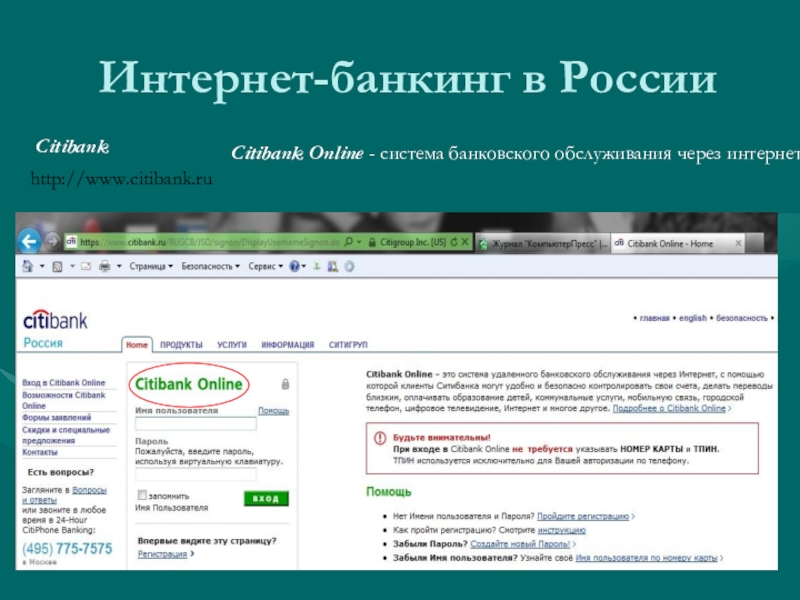Click the главная link at top right
Screen dimensions: 800x600
coord(654,318)
